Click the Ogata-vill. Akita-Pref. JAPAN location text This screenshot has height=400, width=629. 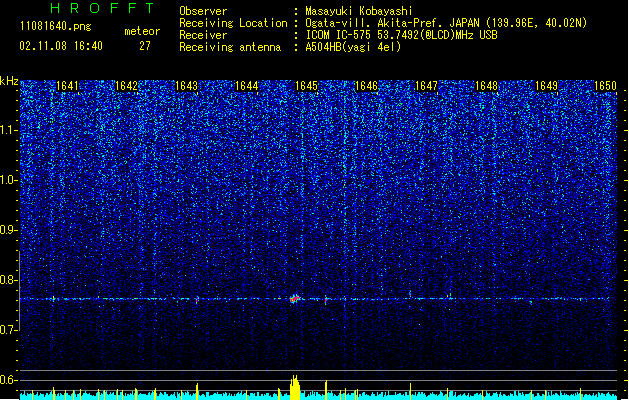click(x=446, y=23)
